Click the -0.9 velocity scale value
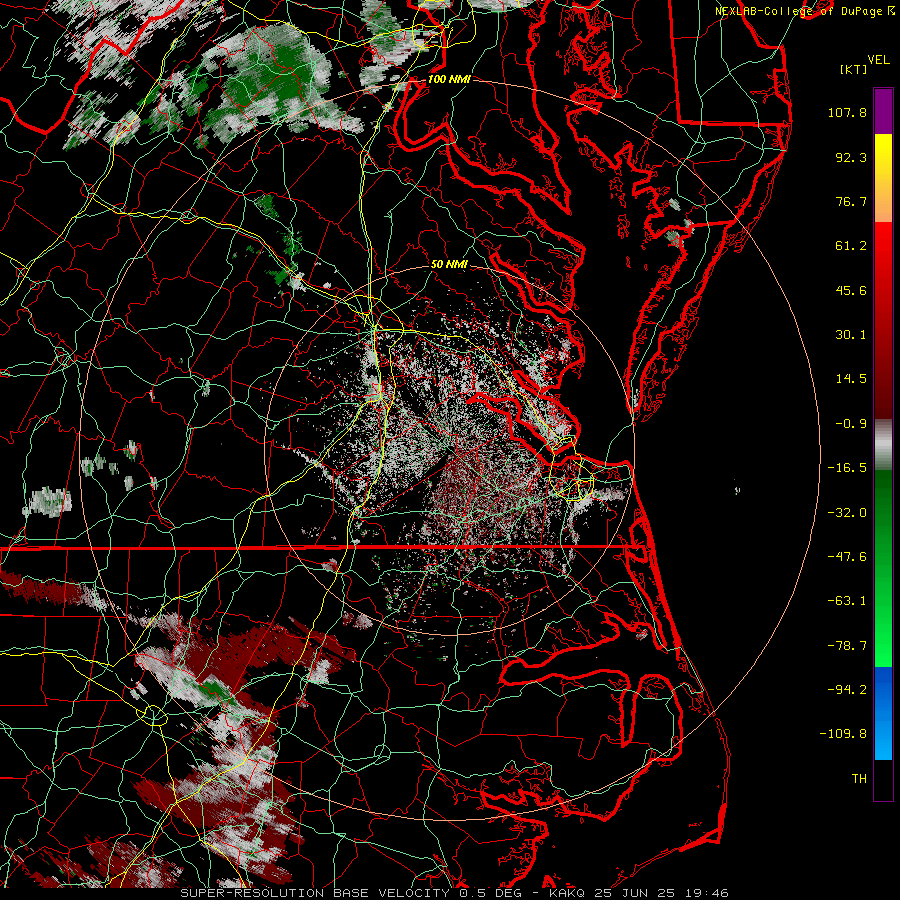The image size is (900, 900). (851, 424)
